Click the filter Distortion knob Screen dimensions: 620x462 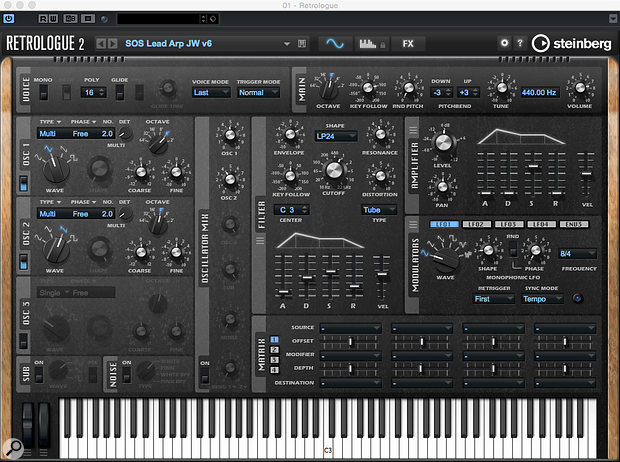point(380,176)
